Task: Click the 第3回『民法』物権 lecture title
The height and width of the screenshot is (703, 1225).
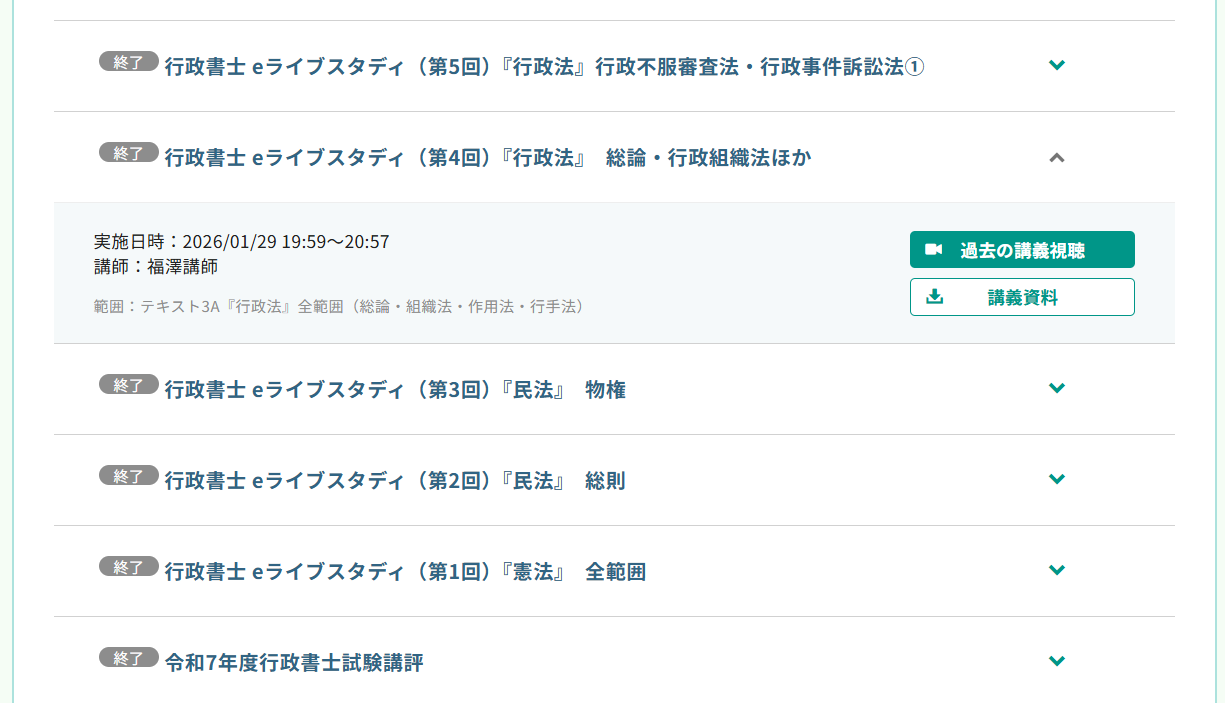Action: click(395, 390)
